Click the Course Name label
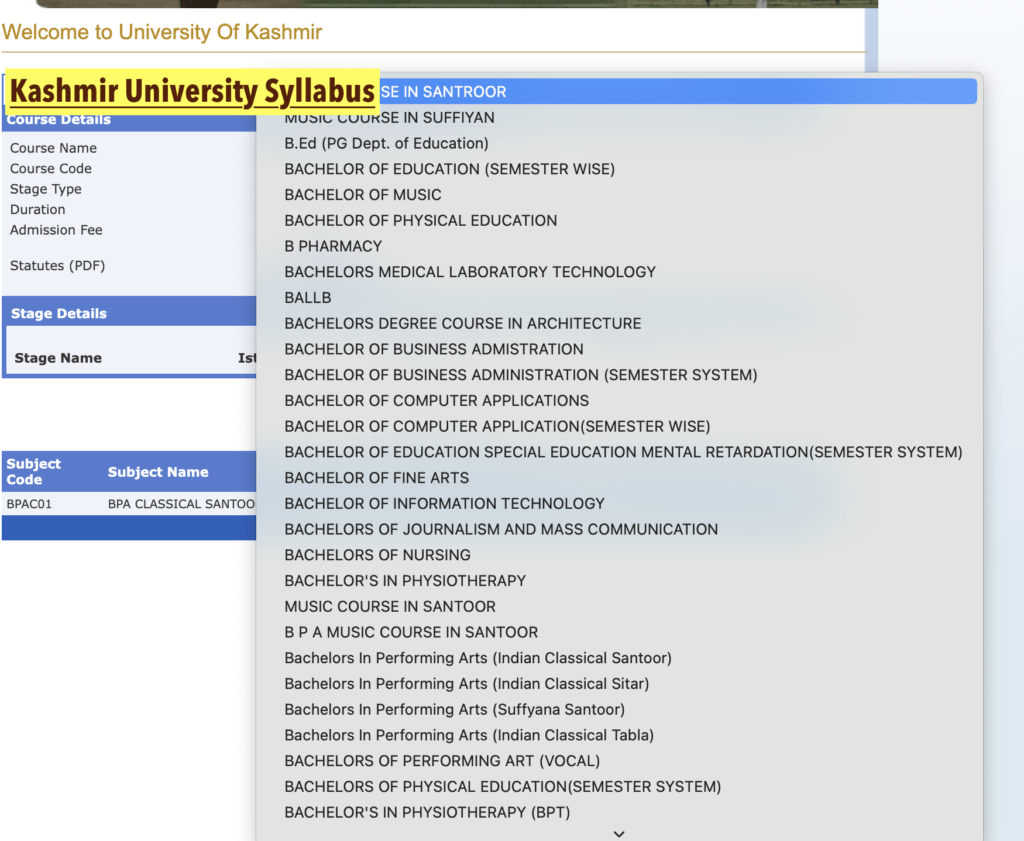 pyautogui.click(x=53, y=148)
